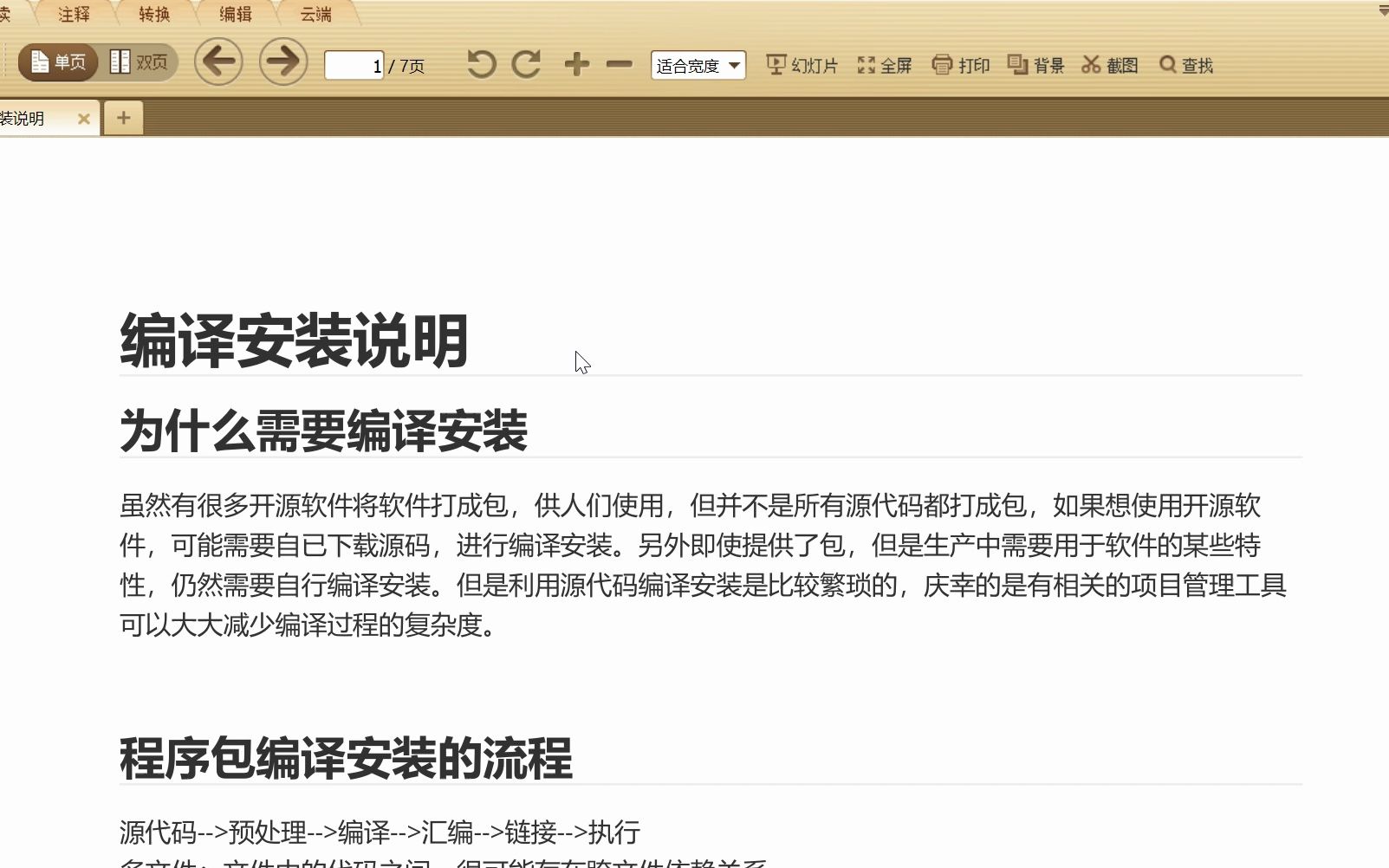1389x868 pixels.
Task: Click the heading 程序包编译安装的流程
Action: [x=346, y=758]
